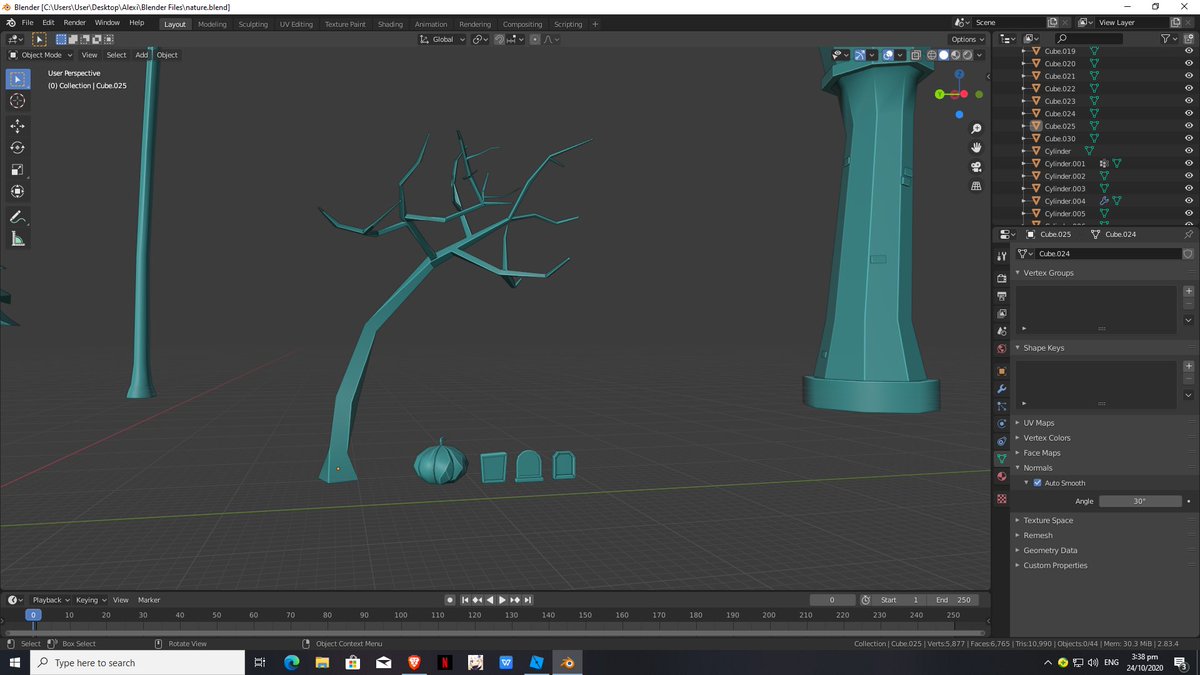Open the Scene properties tab icon
The image size is (1200, 675).
(x=1001, y=331)
